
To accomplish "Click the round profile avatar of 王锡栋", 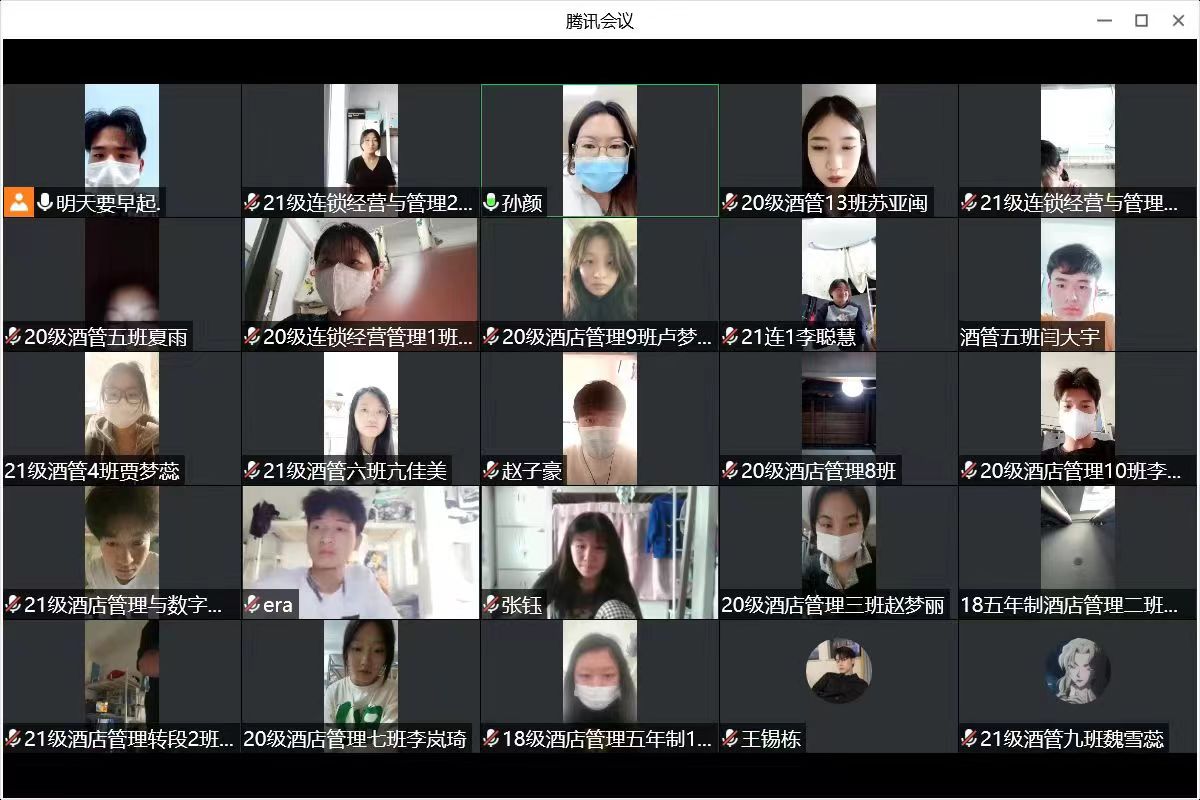I will click(x=839, y=671).
